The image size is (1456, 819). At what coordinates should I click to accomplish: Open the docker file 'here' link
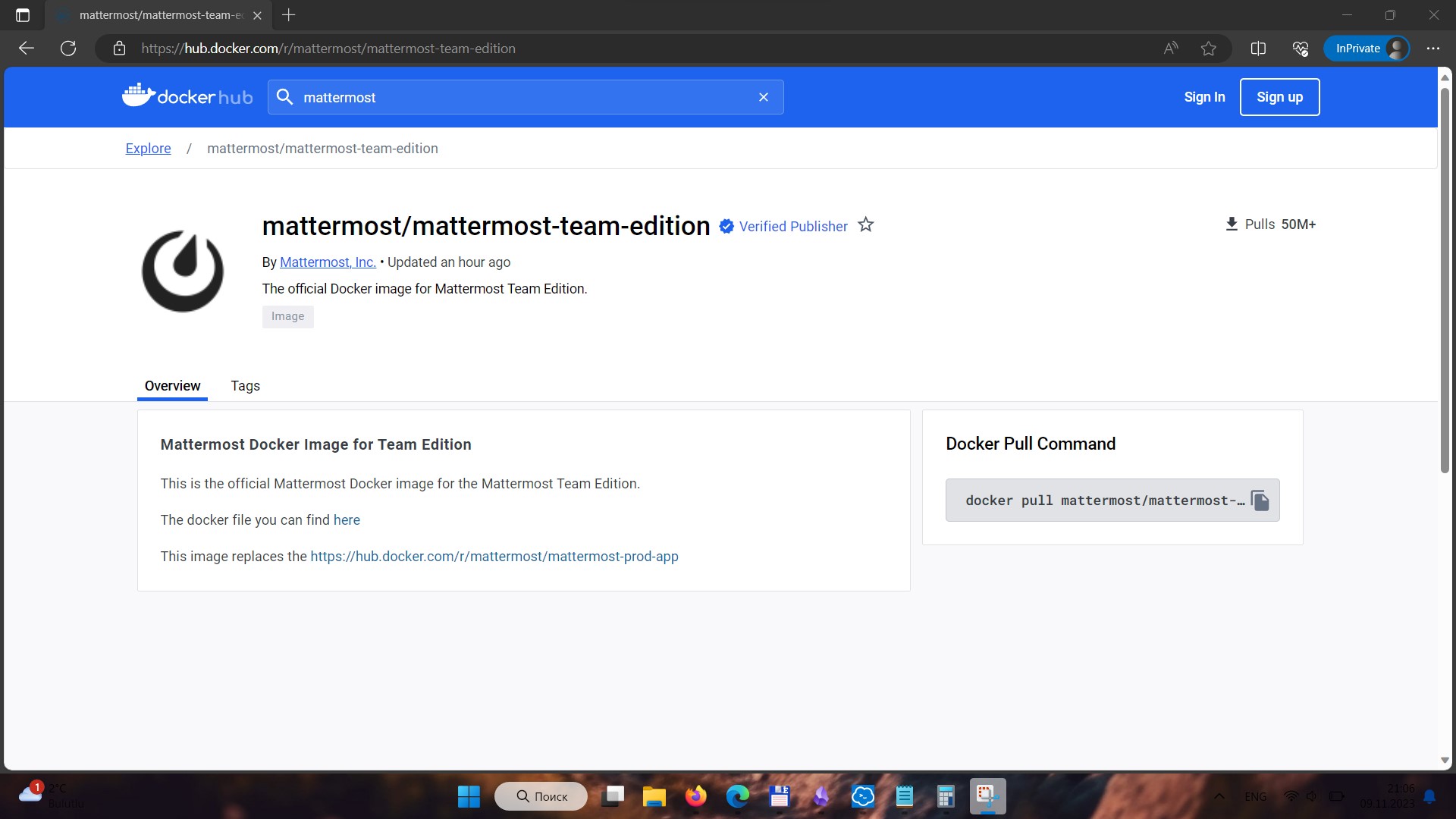[x=347, y=520]
